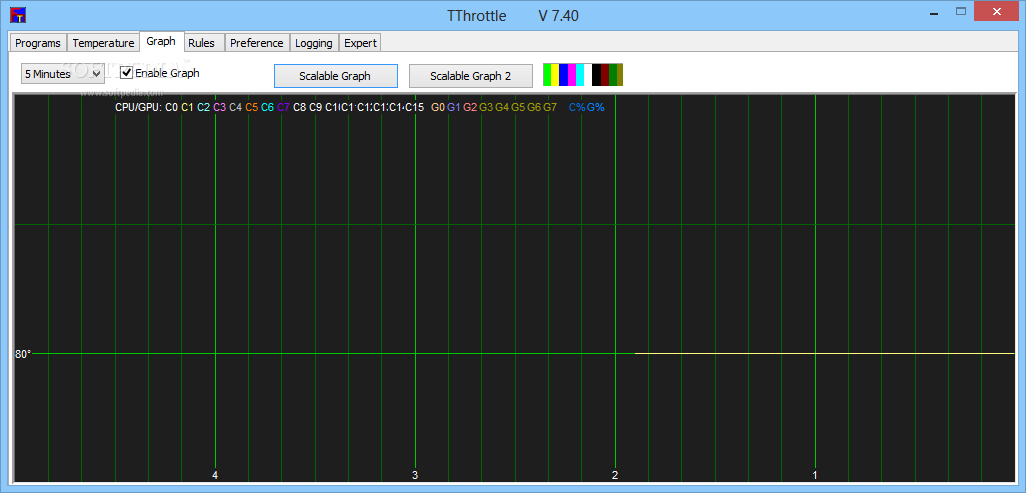The width and height of the screenshot is (1026, 493).
Task: Open the Temperature tab
Action: point(103,43)
